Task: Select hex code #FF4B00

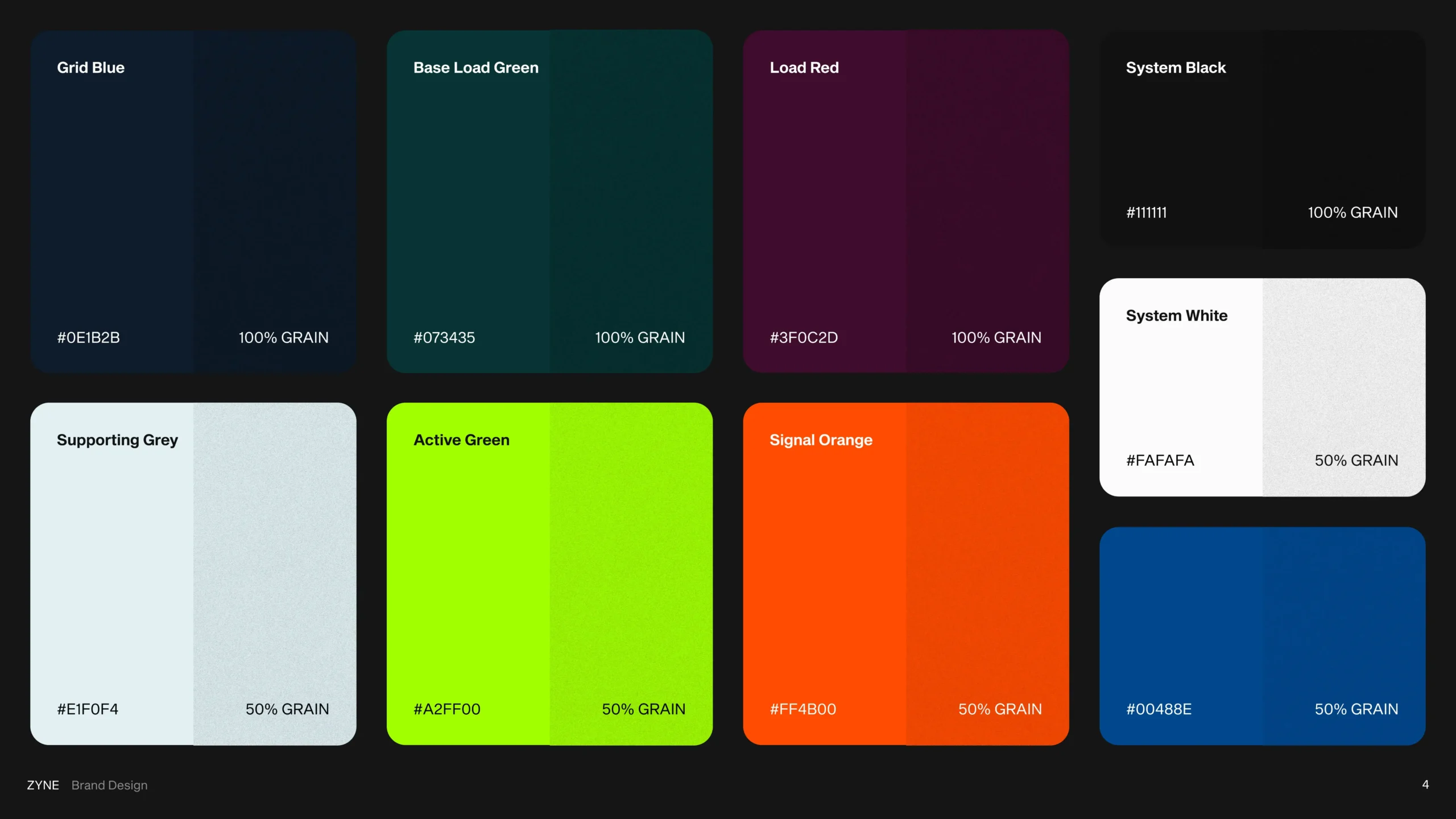Action: [x=803, y=709]
